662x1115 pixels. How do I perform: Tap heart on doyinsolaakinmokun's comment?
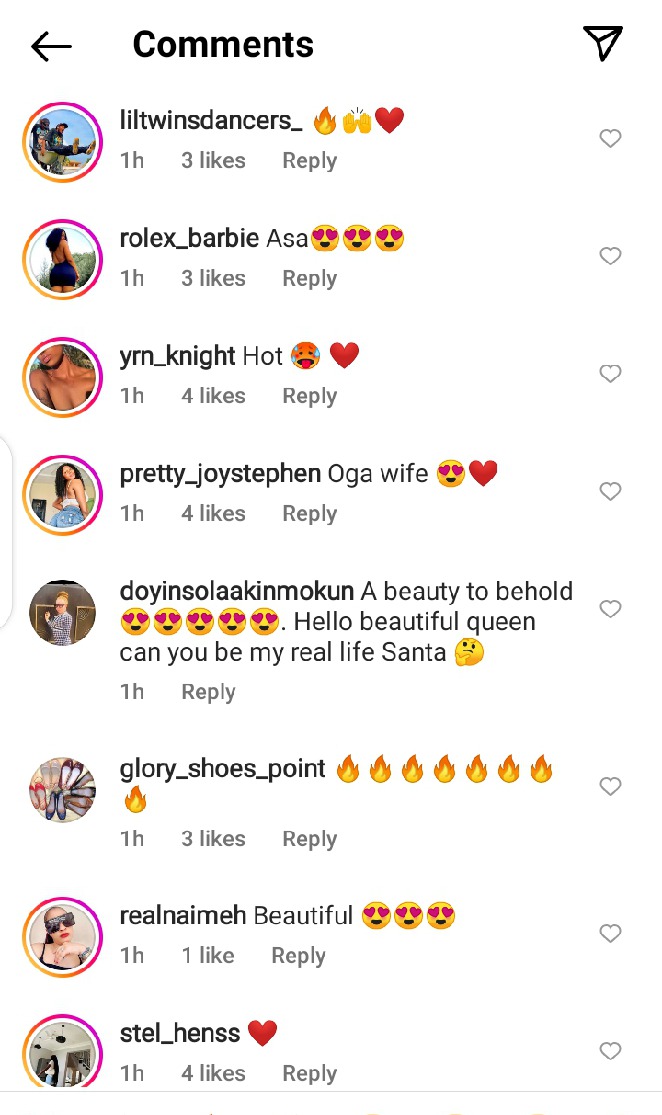pos(610,610)
